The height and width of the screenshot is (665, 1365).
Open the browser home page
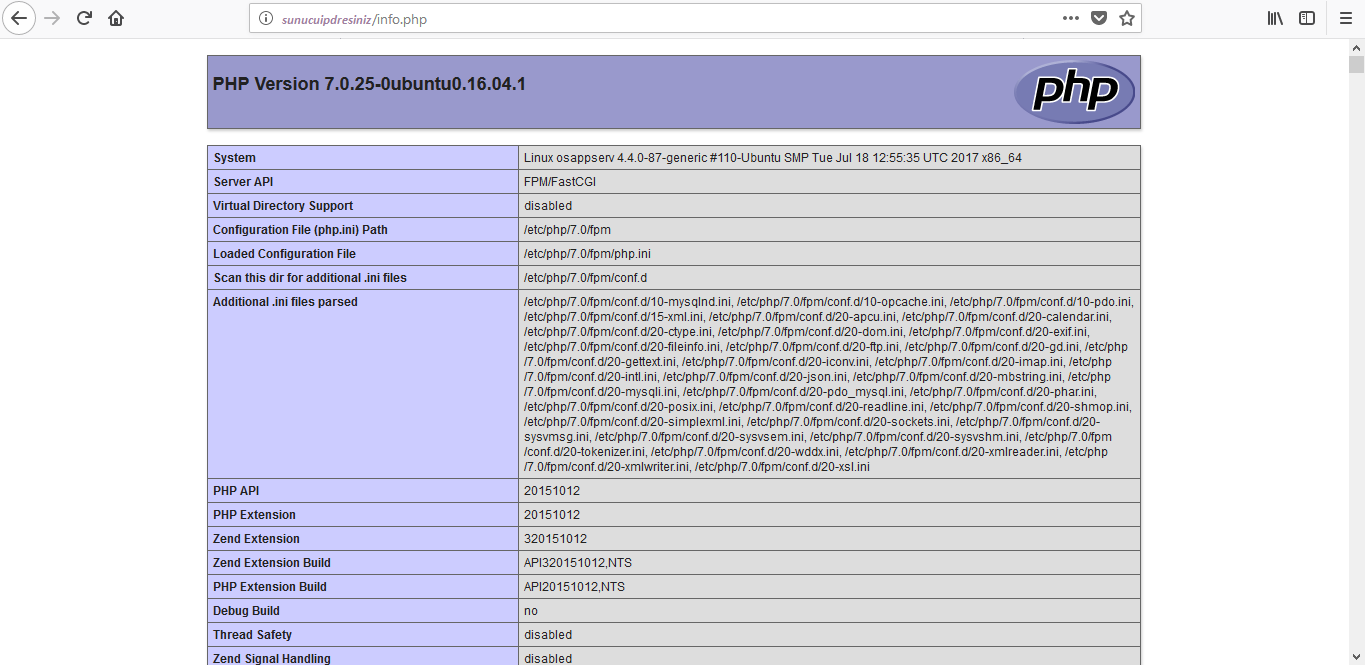pos(116,18)
